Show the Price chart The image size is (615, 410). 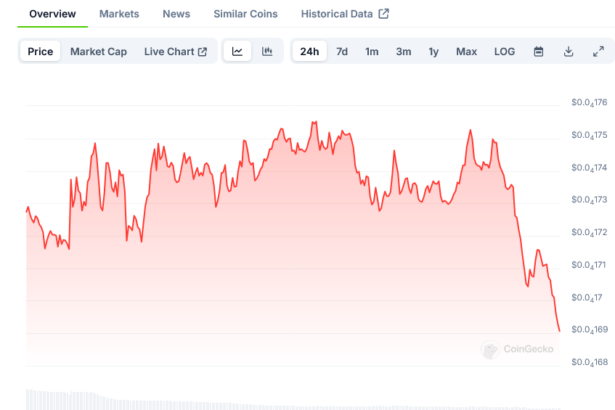[x=41, y=52]
